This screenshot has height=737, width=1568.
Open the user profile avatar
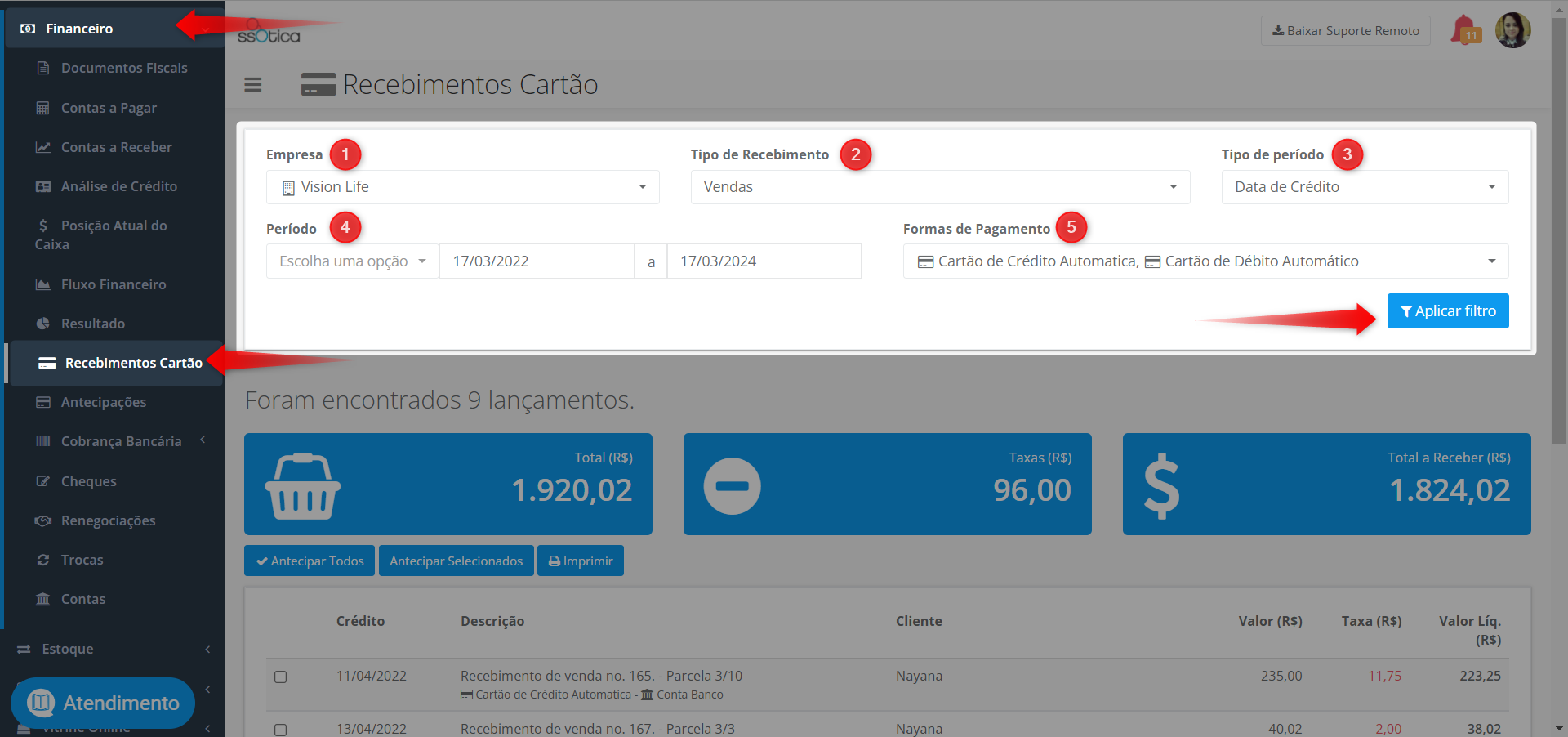pos(1512,30)
